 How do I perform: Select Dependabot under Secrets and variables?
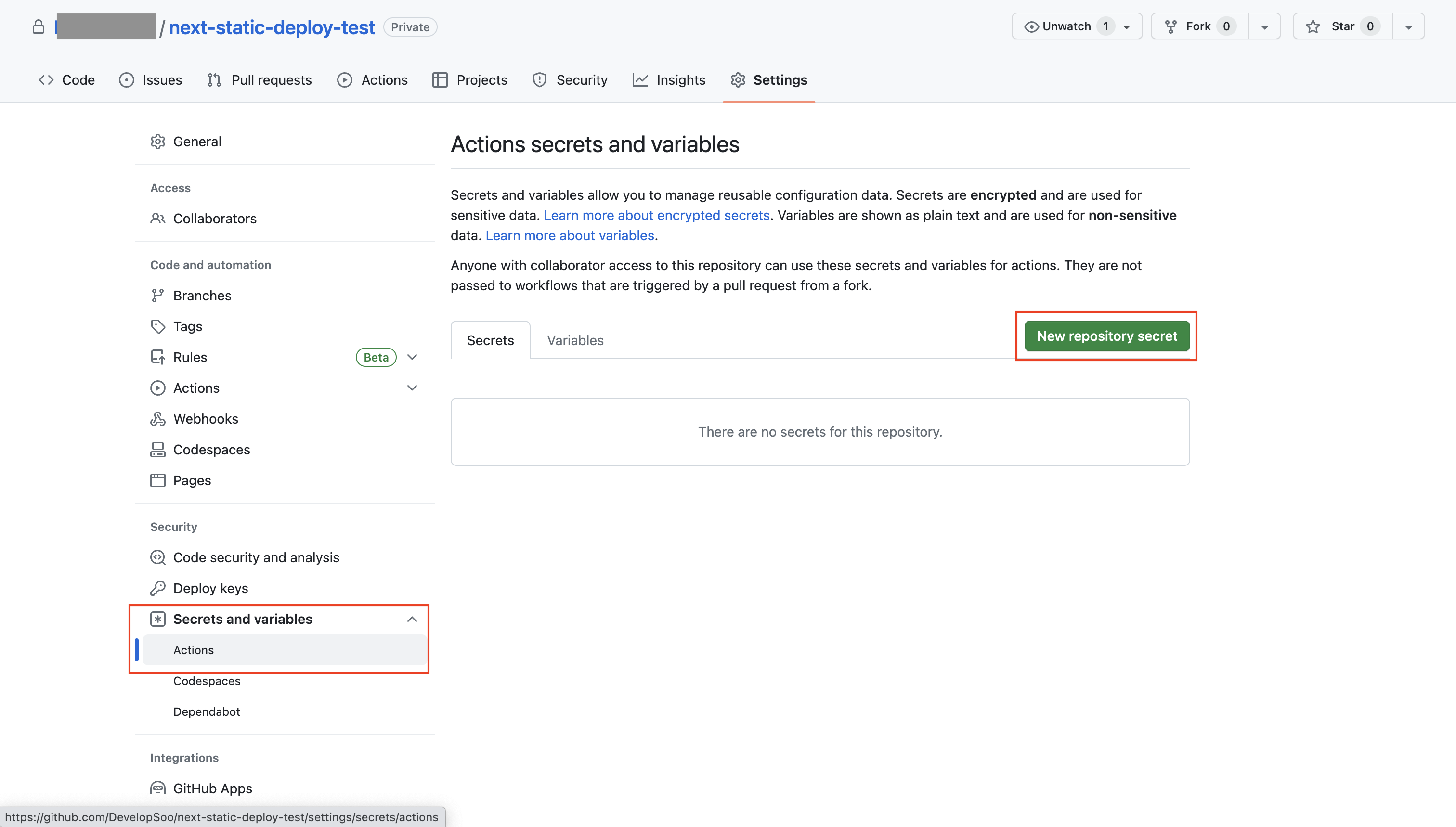[206, 711]
